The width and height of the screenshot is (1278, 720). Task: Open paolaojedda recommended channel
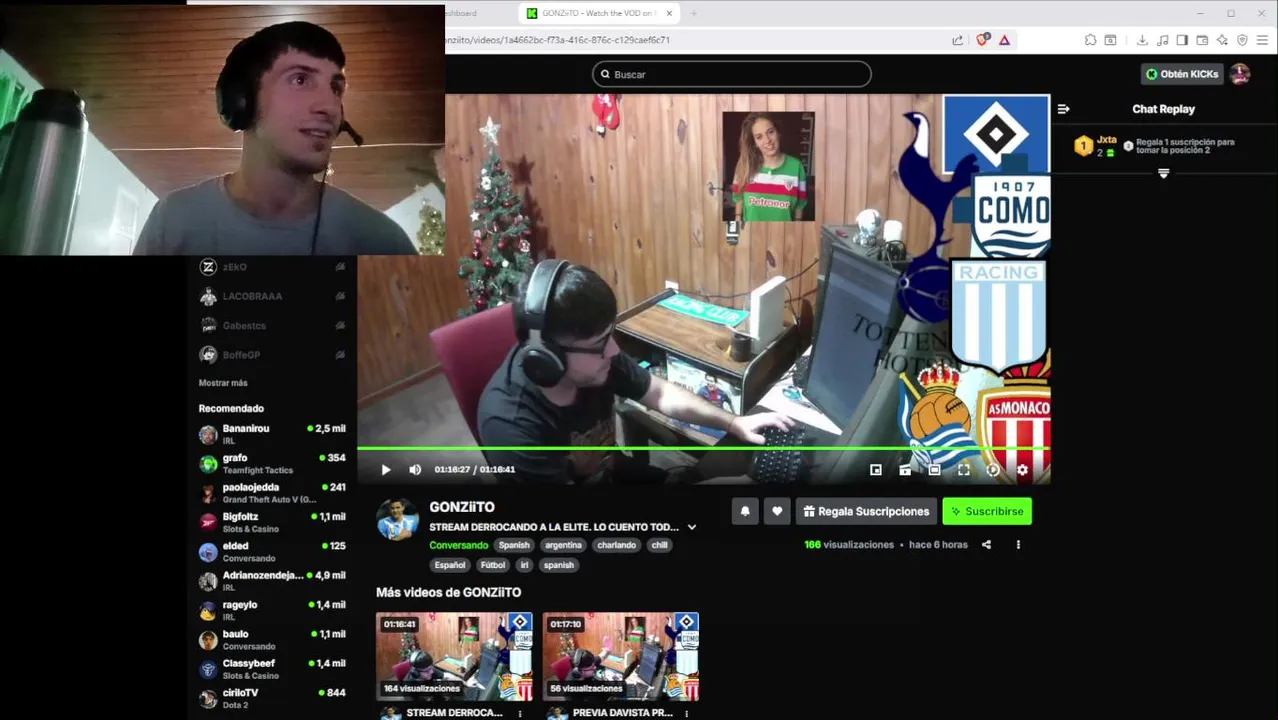tap(272, 493)
